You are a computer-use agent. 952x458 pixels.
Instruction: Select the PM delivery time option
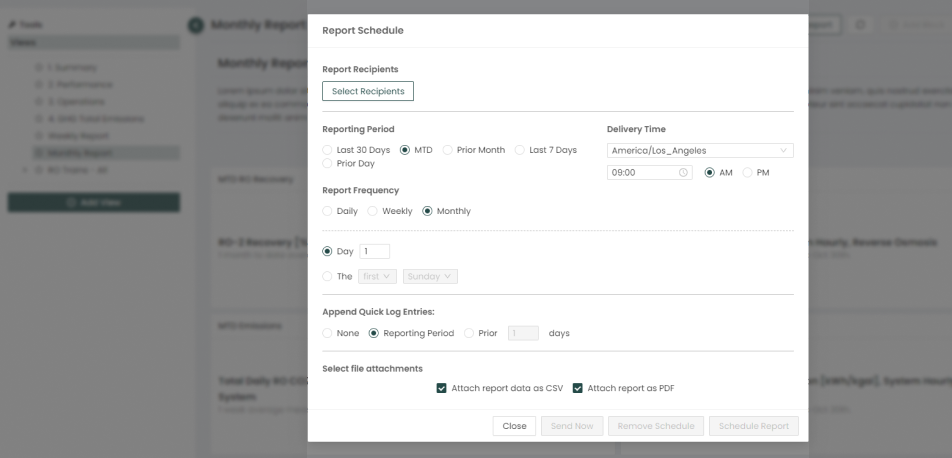pos(747,173)
